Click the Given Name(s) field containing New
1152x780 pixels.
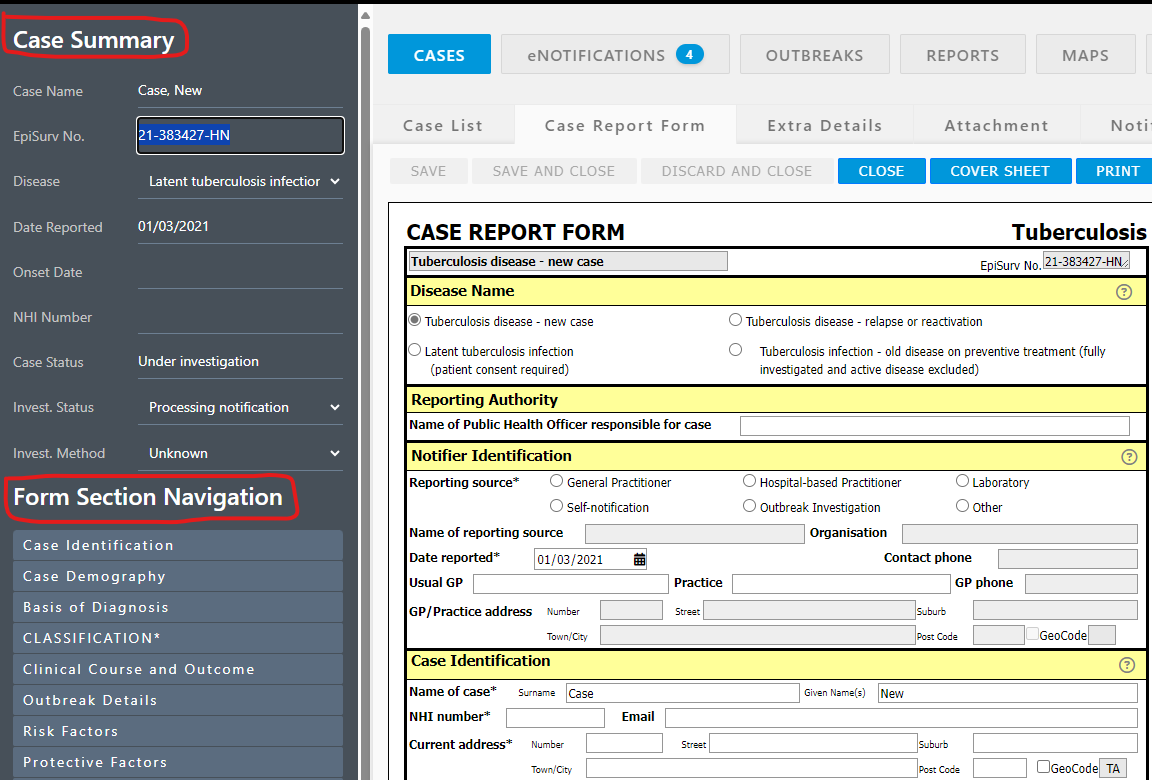coord(1007,693)
